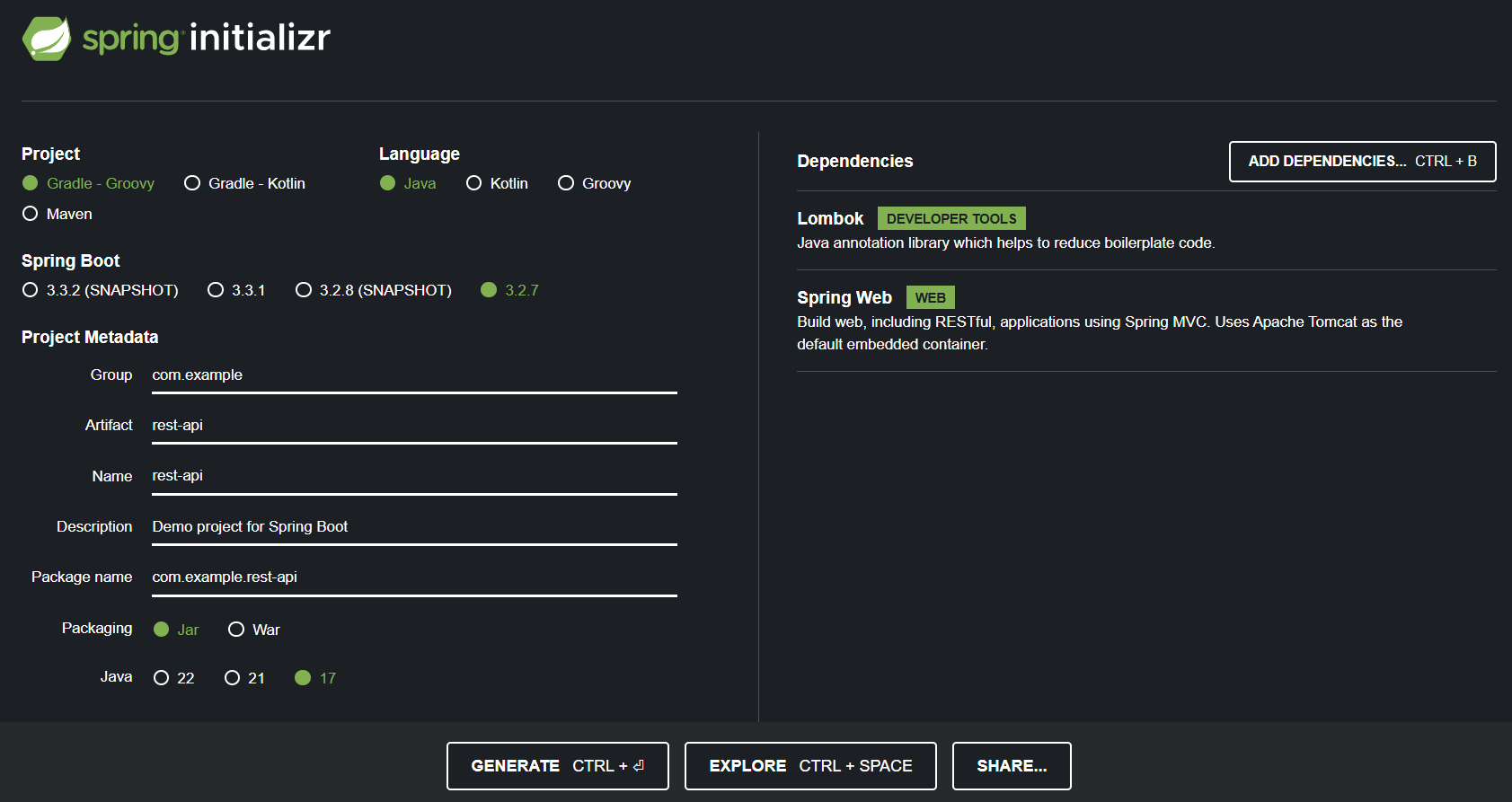Click the Spring Web dependency entry
The width and height of the screenshot is (1512, 802).
click(x=1146, y=321)
